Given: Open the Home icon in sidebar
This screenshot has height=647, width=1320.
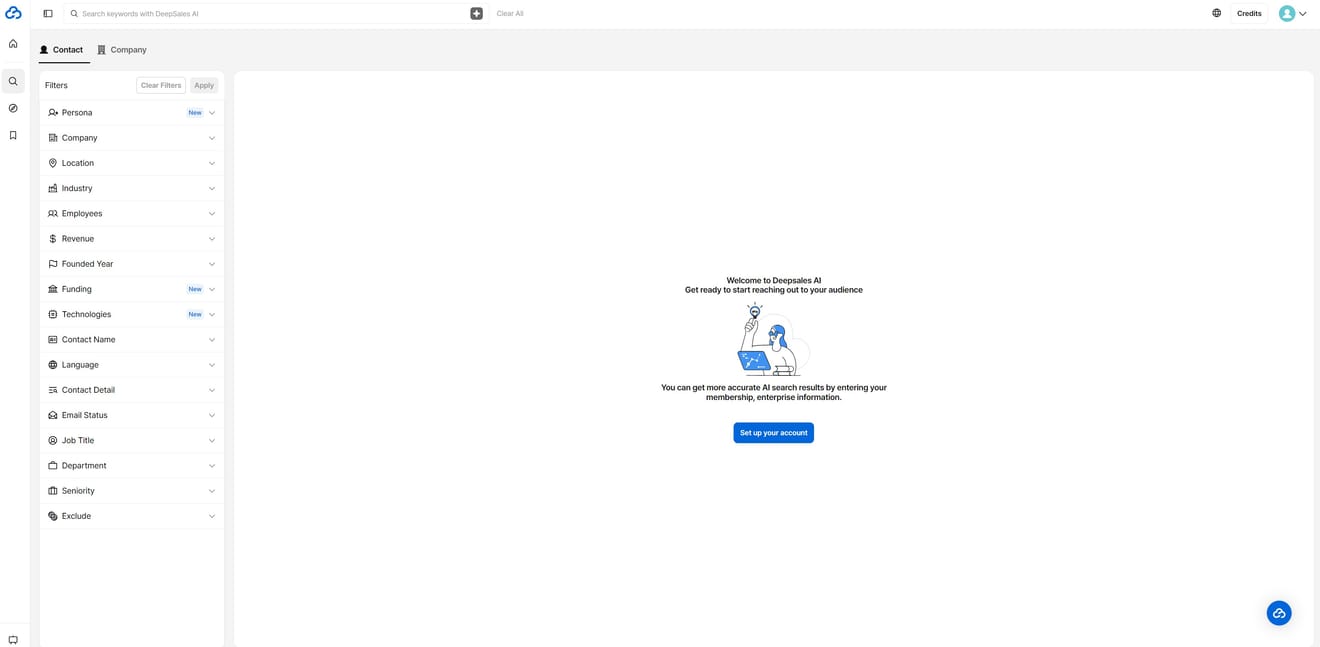Looking at the screenshot, I should (x=13, y=44).
